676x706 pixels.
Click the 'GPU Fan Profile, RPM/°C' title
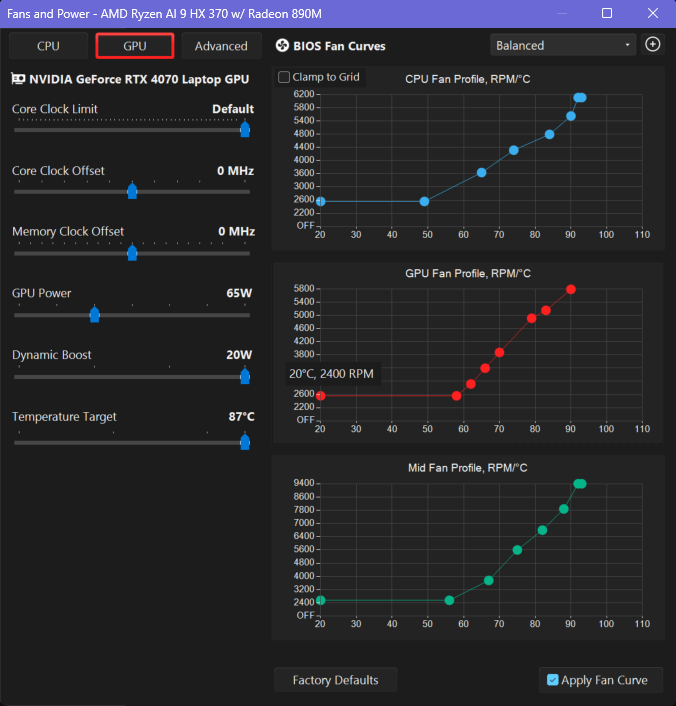click(468, 273)
